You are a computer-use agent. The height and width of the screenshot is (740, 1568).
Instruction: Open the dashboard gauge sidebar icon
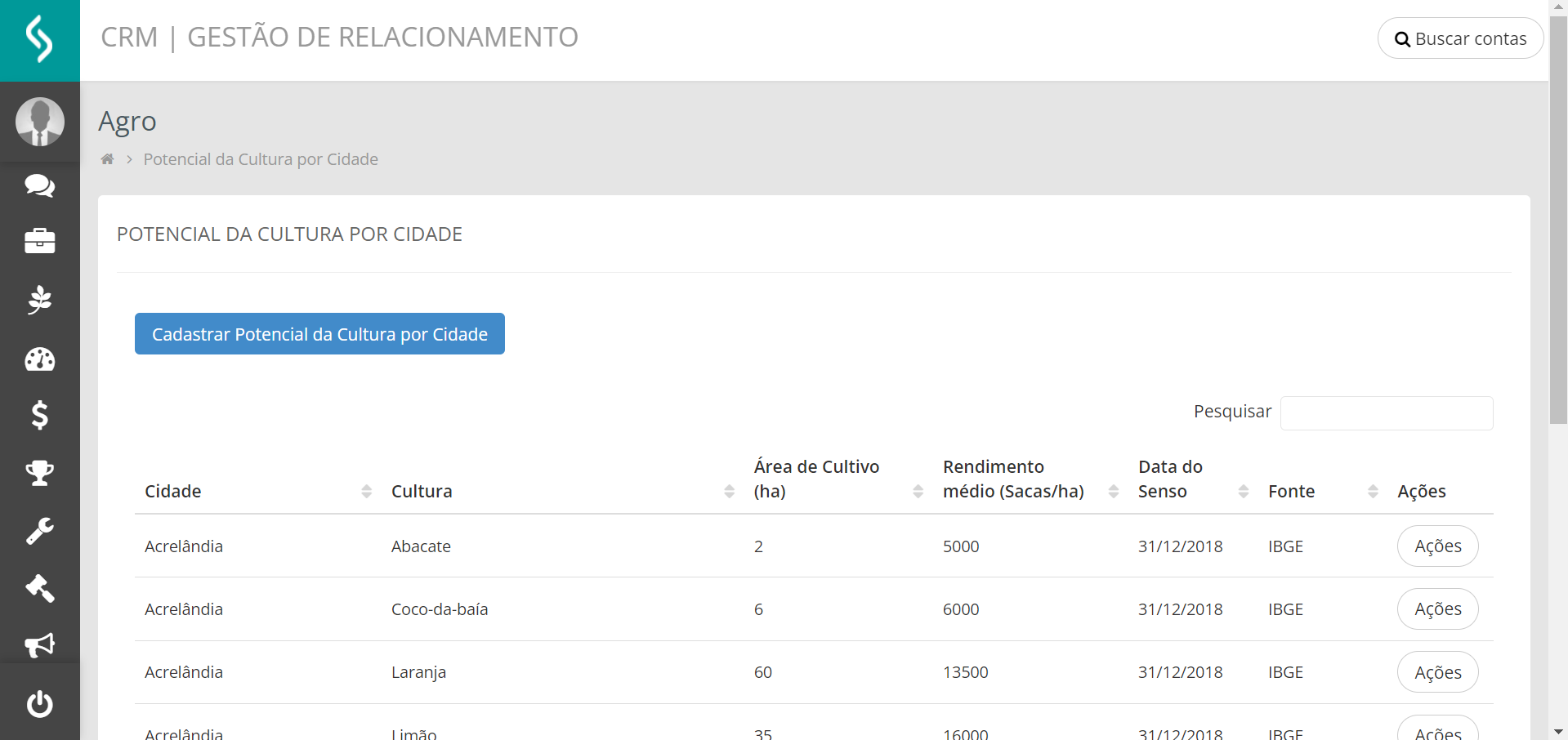40,359
